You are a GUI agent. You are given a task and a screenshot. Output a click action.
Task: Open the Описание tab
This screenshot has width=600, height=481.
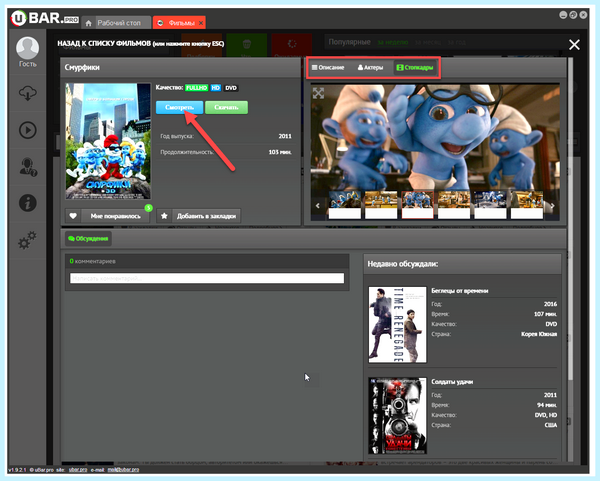coord(328,67)
